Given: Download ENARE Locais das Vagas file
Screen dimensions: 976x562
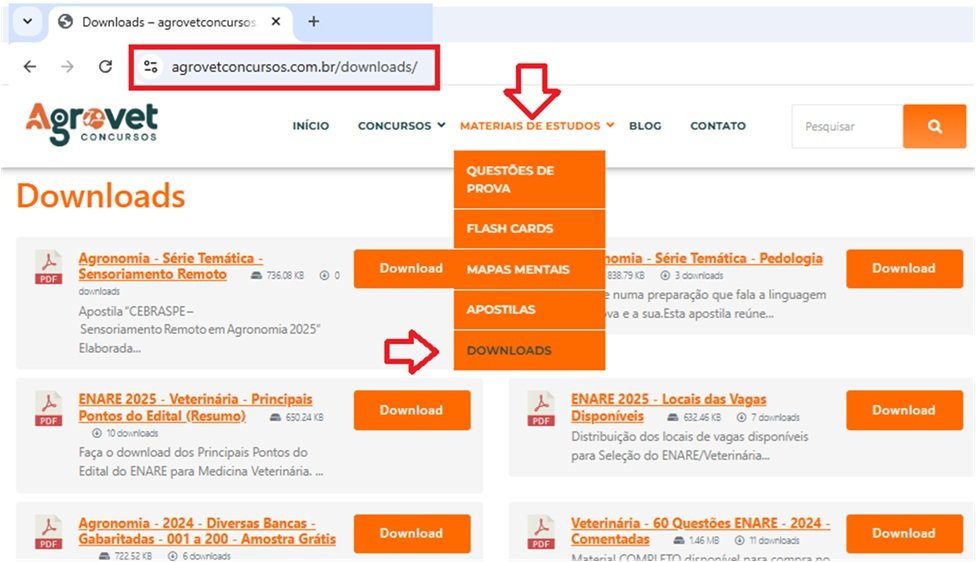Looking at the screenshot, I should (x=904, y=410).
